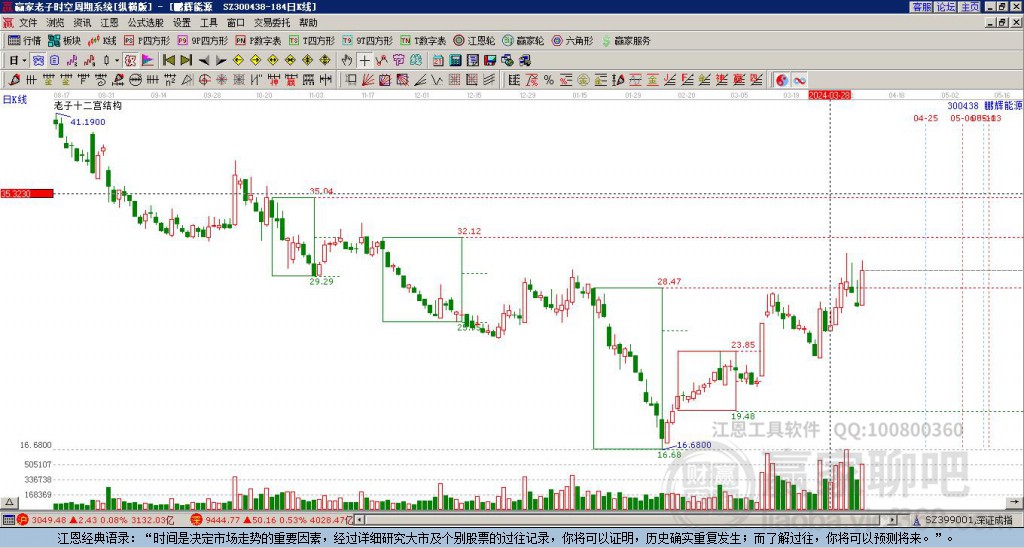Step chart left with black arrow
1024x548 pixels.
tap(204, 60)
